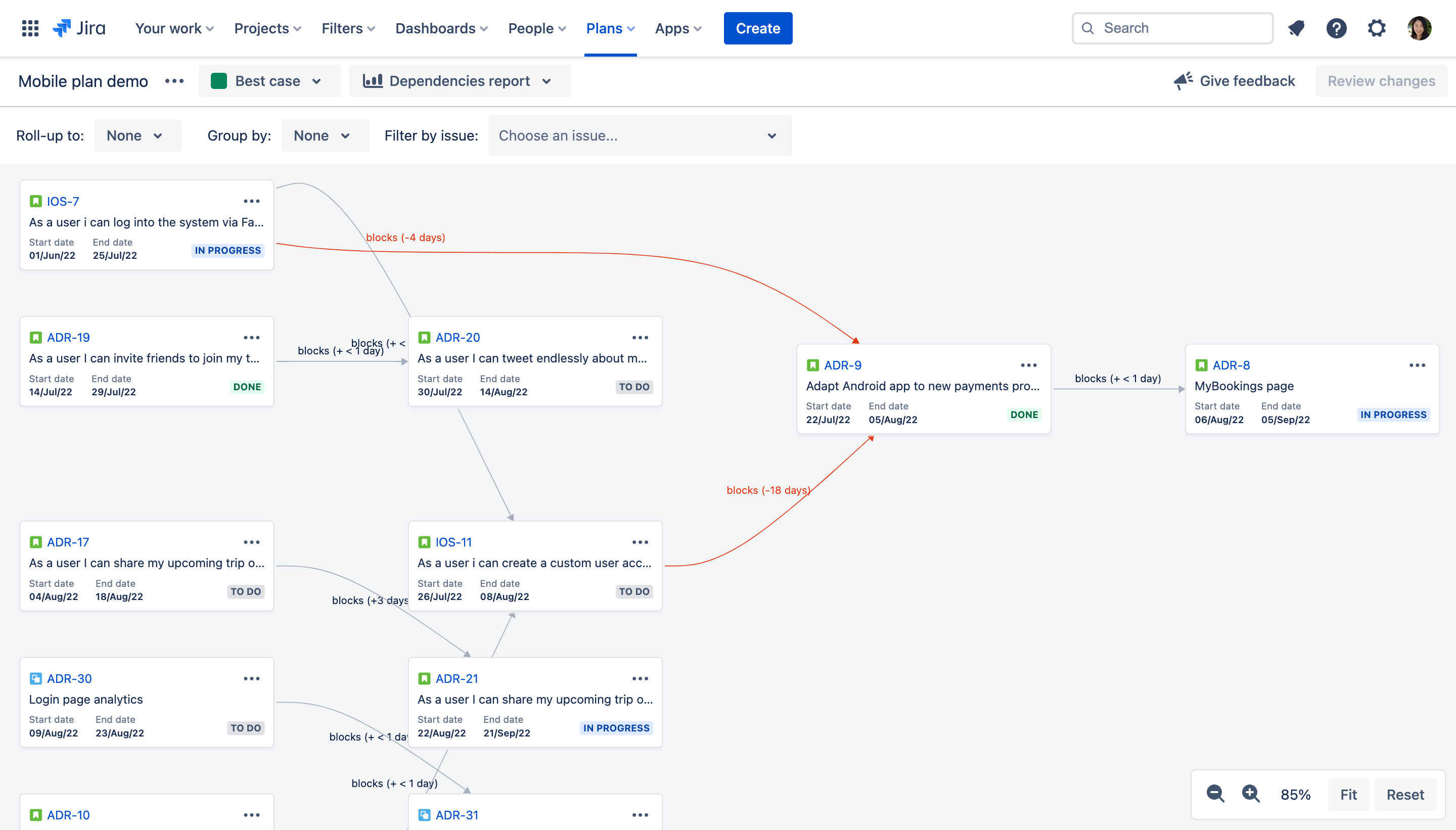This screenshot has height=830, width=1456.
Task: Open the ADR-21 card more menu
Action: (x=640, y=678)
